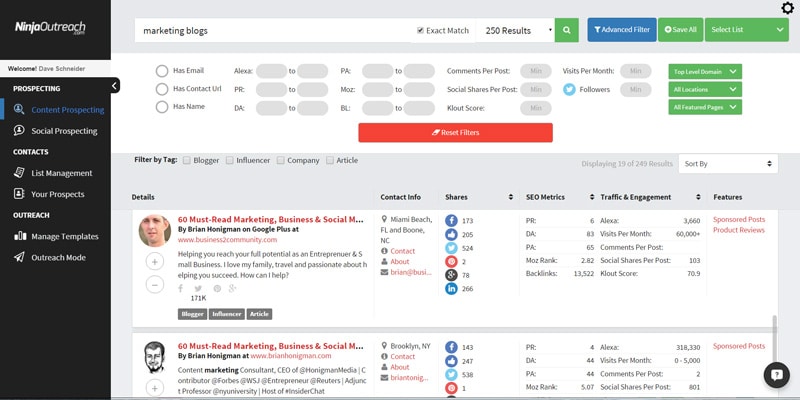Click the marketing blogs search field

click(x=273, y=31)
